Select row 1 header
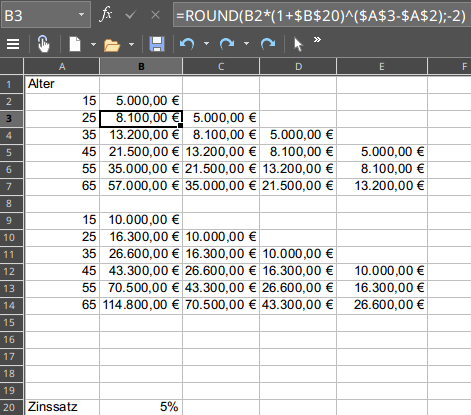Screen dimensions: 471x415 (12, 84)
